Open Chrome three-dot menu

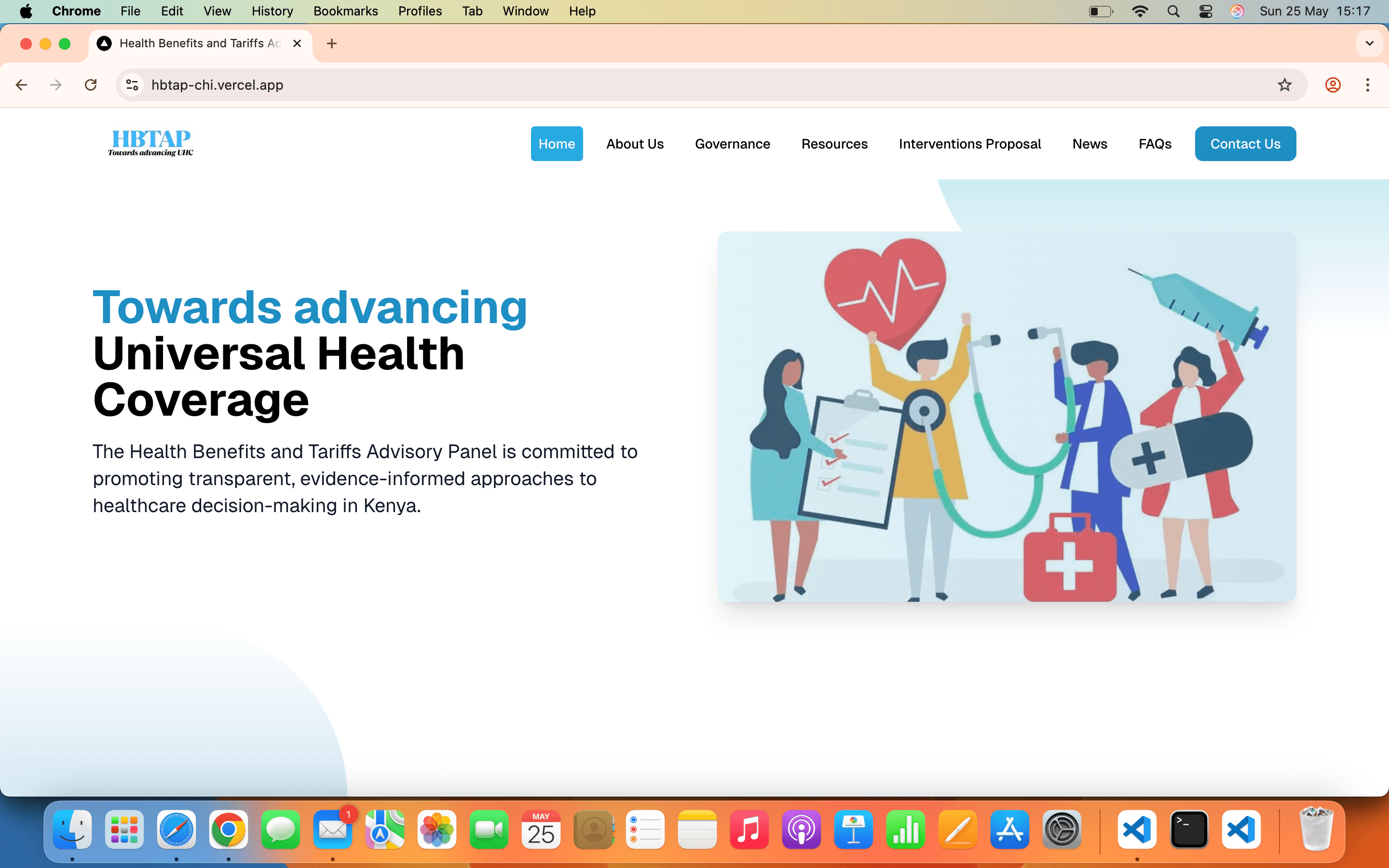(x=1368, y=85)
